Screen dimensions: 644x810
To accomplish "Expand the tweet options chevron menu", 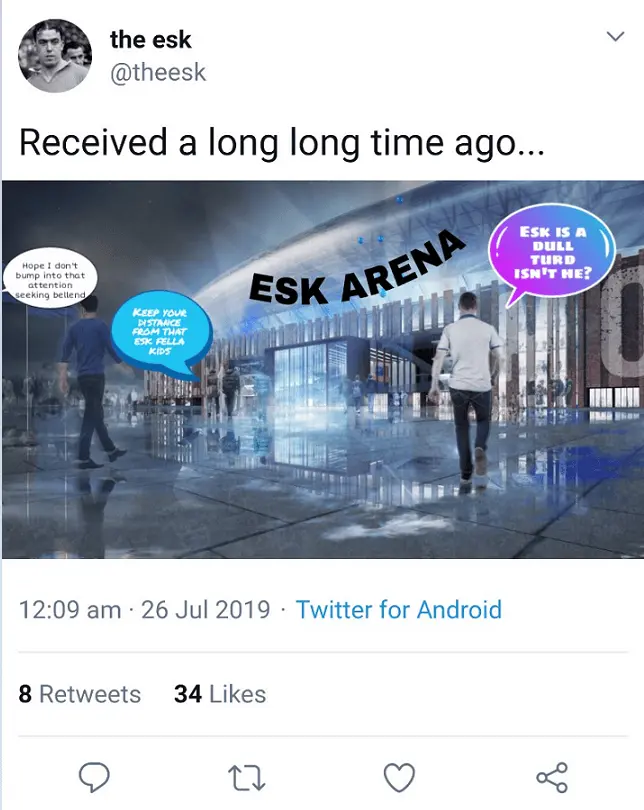I will (x=616, y=36).
